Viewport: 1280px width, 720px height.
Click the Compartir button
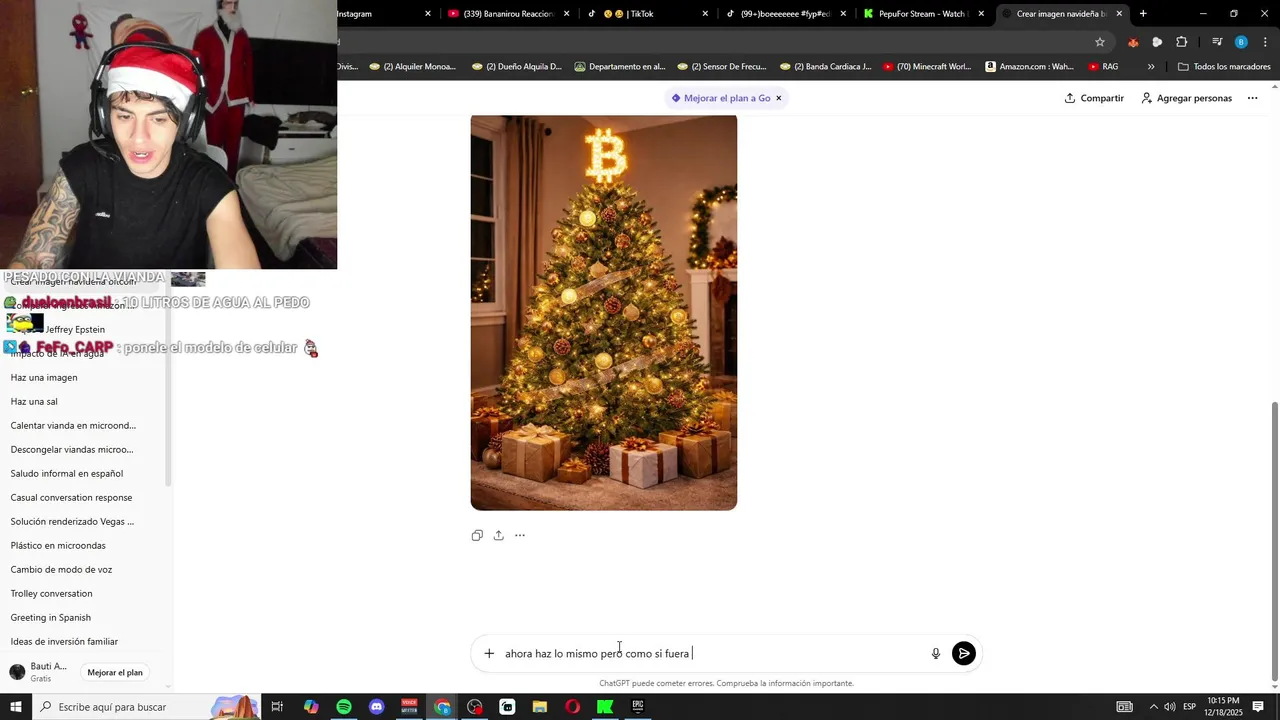(1094, 98)
